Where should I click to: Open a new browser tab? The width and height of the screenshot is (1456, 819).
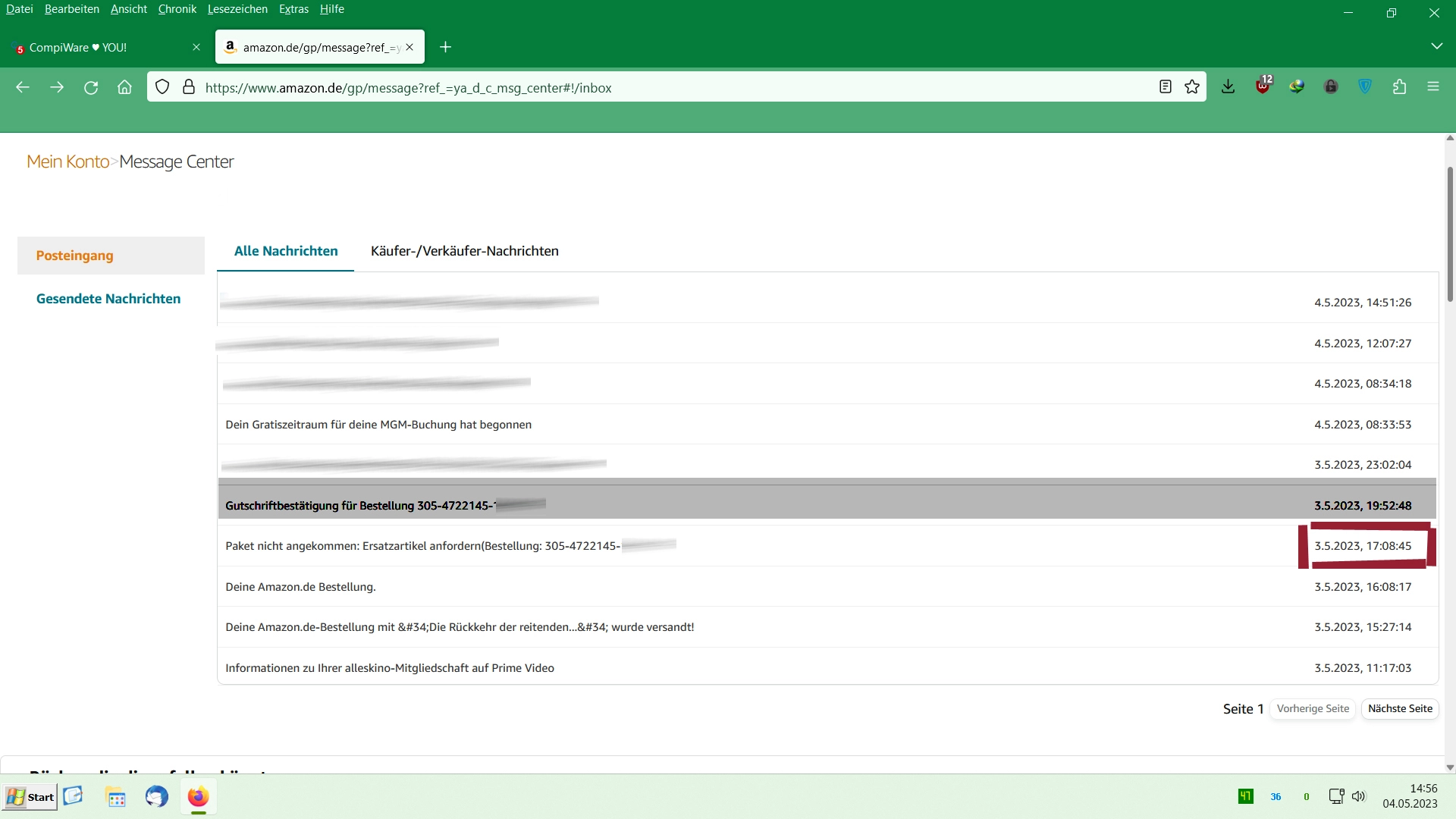[x=446, y=47]
